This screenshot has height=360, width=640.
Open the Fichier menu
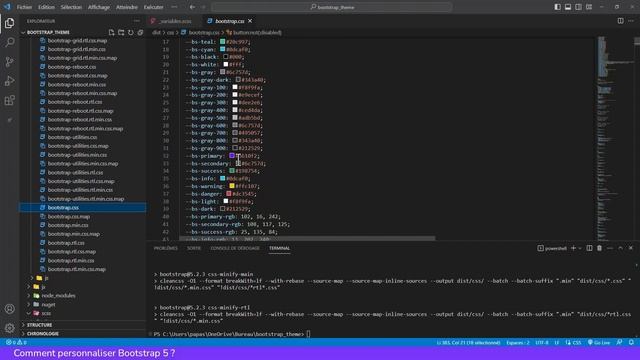tap(24, 7)
